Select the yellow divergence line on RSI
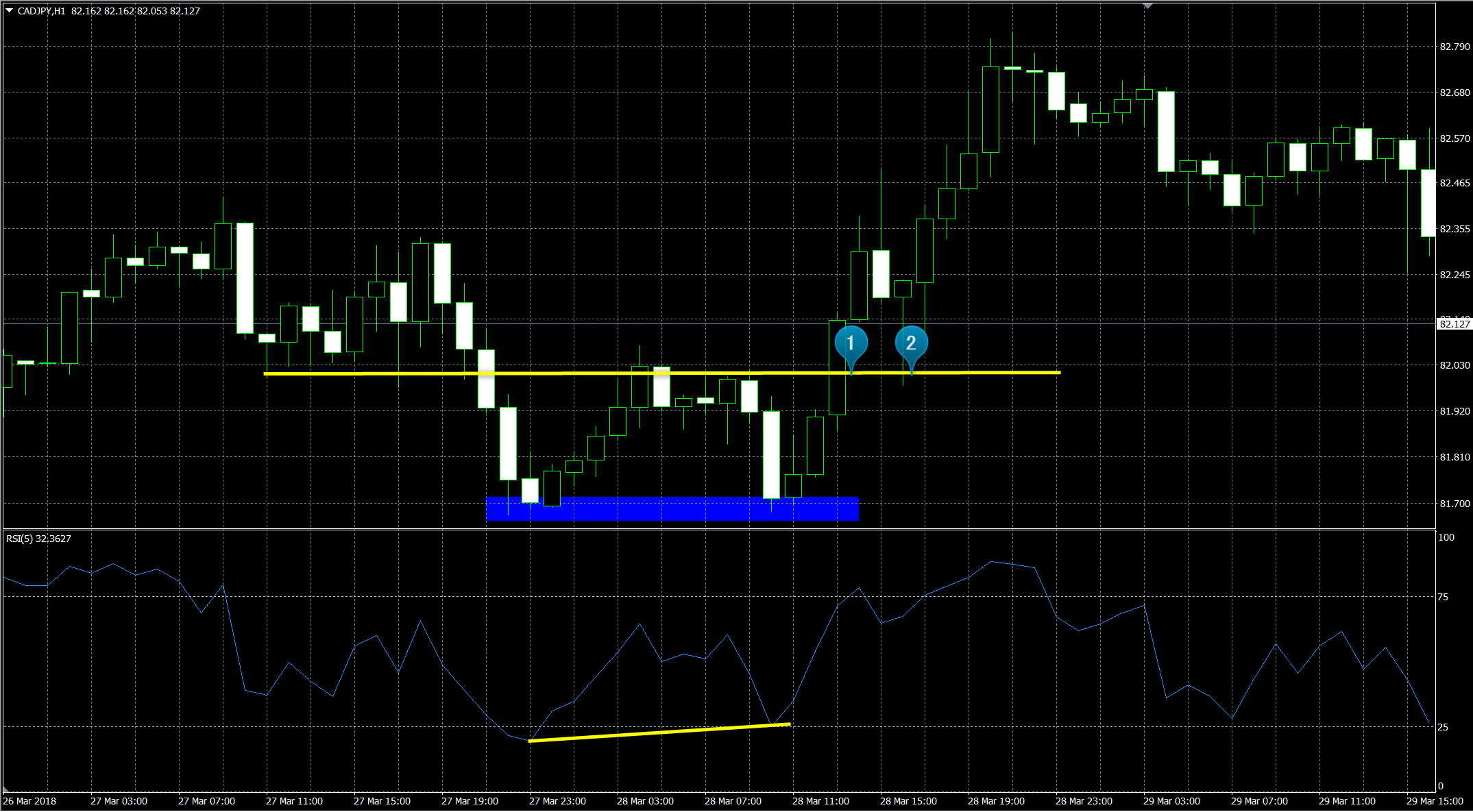 pos(658,733)
